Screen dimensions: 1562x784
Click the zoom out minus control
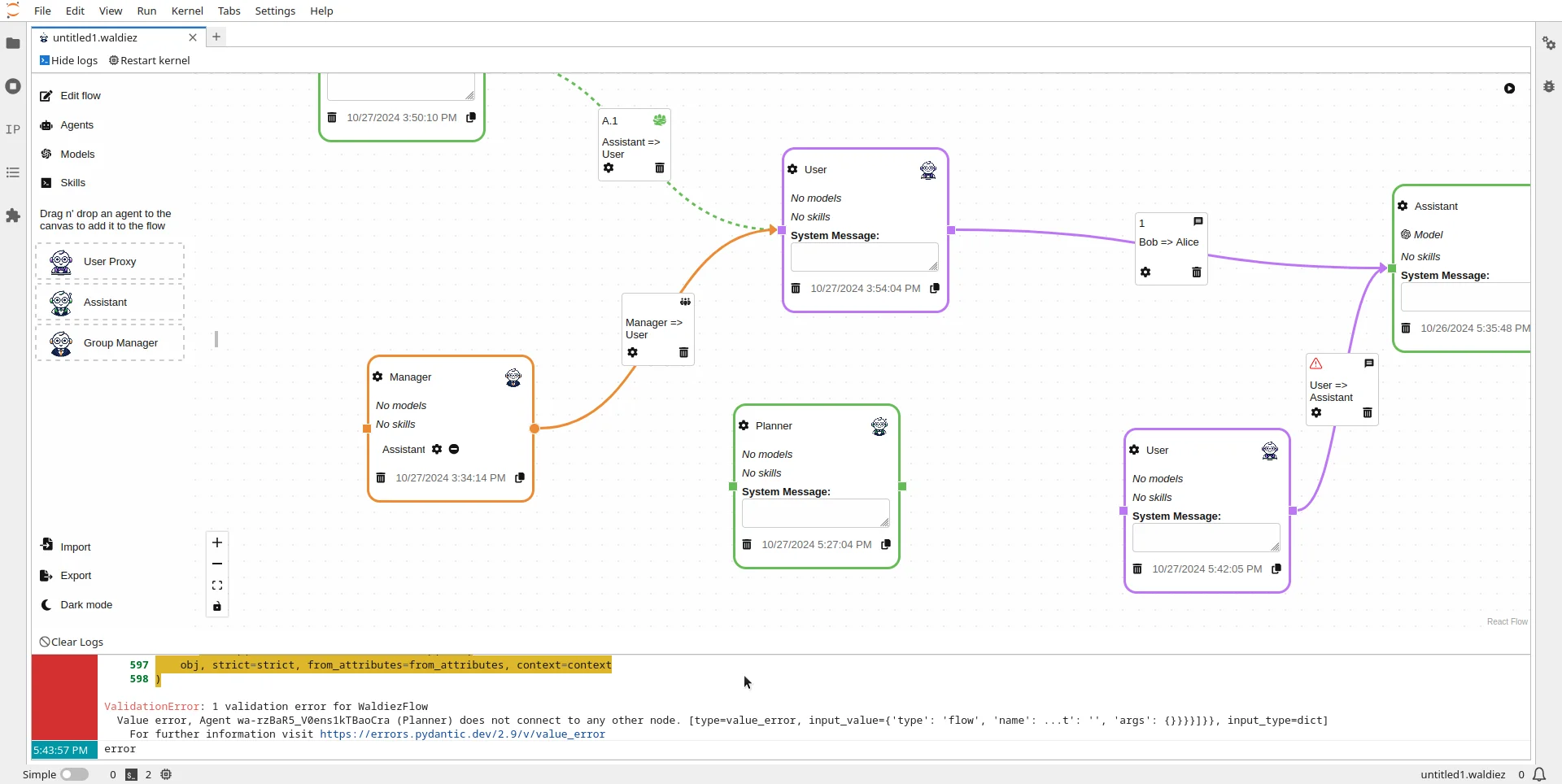(217, 564)
